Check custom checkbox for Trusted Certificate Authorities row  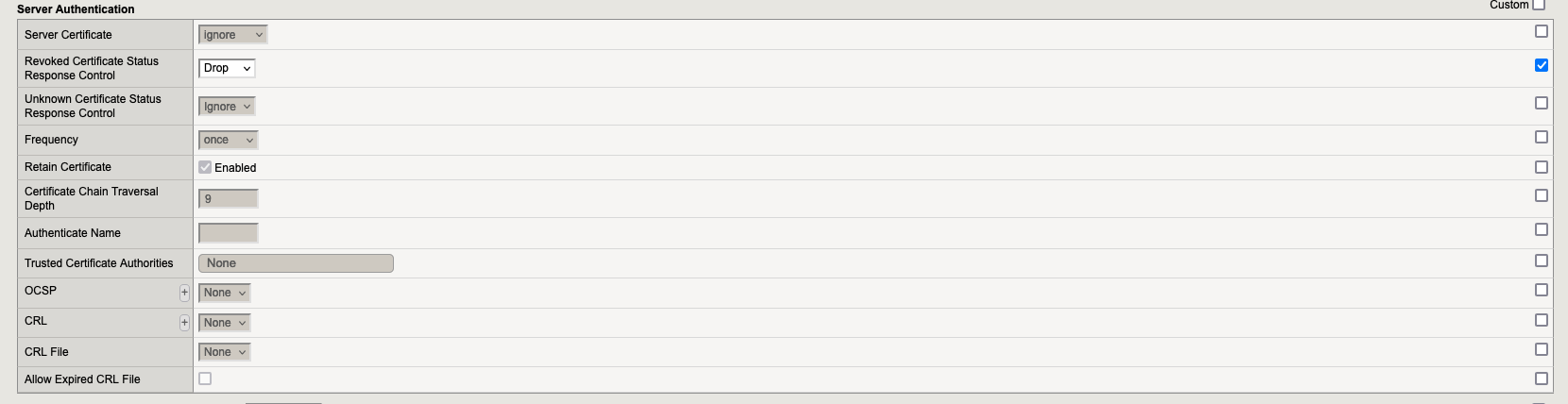pos(1542,261)
